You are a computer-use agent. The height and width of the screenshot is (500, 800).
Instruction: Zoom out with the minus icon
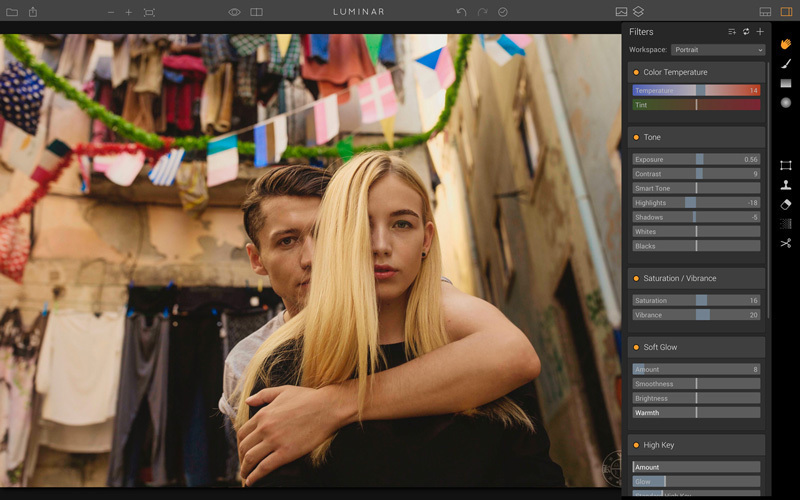click(x=111, y=12)
